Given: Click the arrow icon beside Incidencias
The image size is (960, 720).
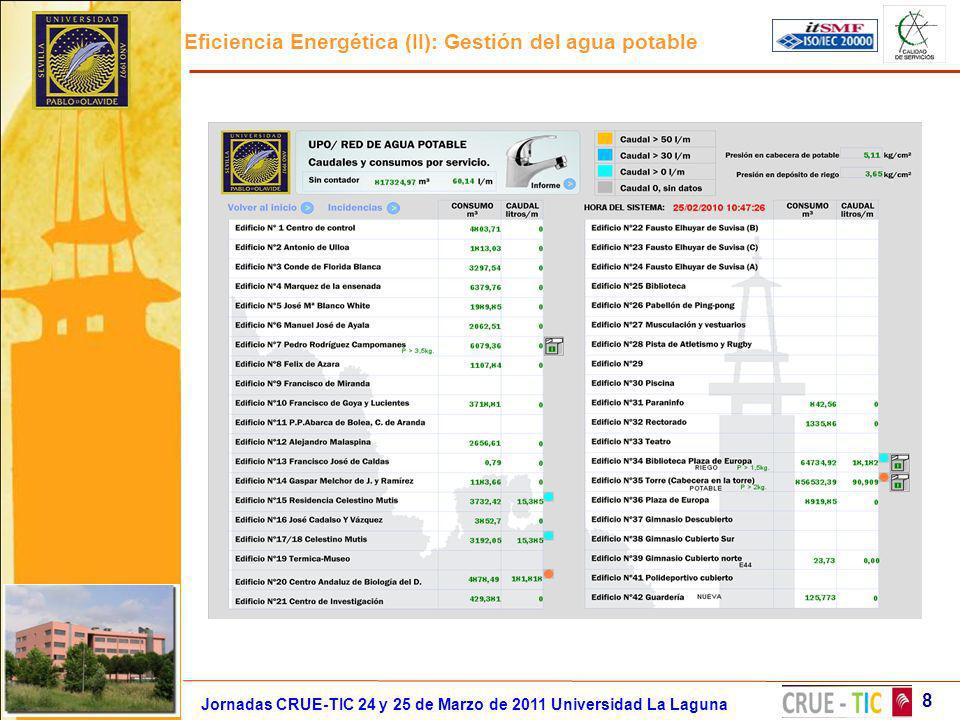Looking at the screenshot, I should click(393, 208).
